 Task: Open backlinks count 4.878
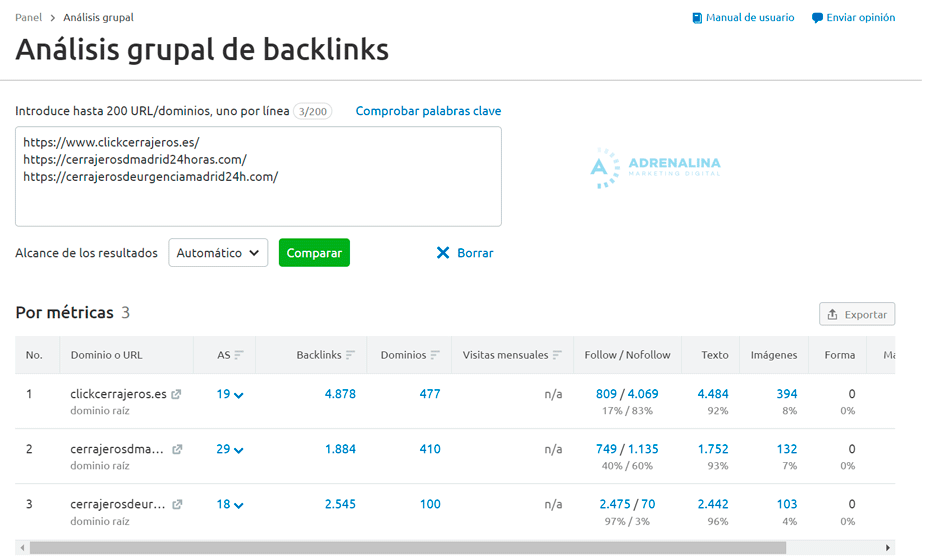tap(340, 394)
